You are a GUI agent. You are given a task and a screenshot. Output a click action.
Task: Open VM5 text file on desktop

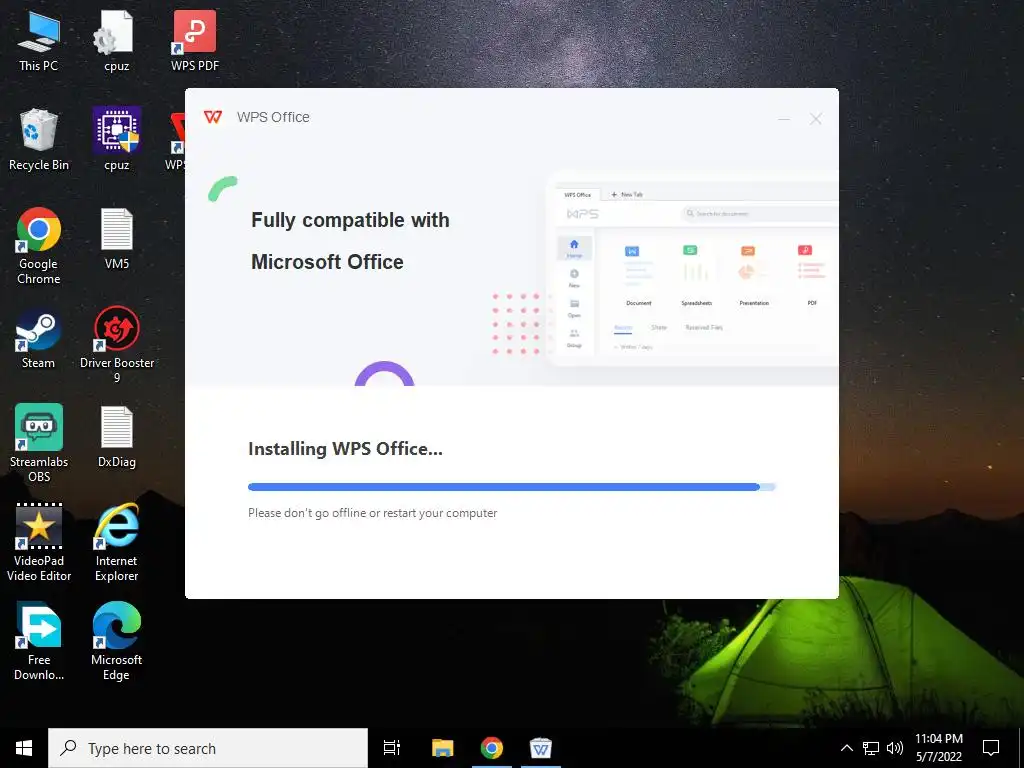(116, 239)
